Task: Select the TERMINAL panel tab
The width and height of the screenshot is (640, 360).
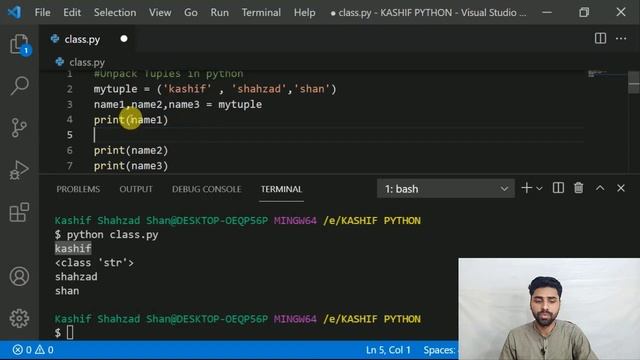Action: (x=281, y=189)
